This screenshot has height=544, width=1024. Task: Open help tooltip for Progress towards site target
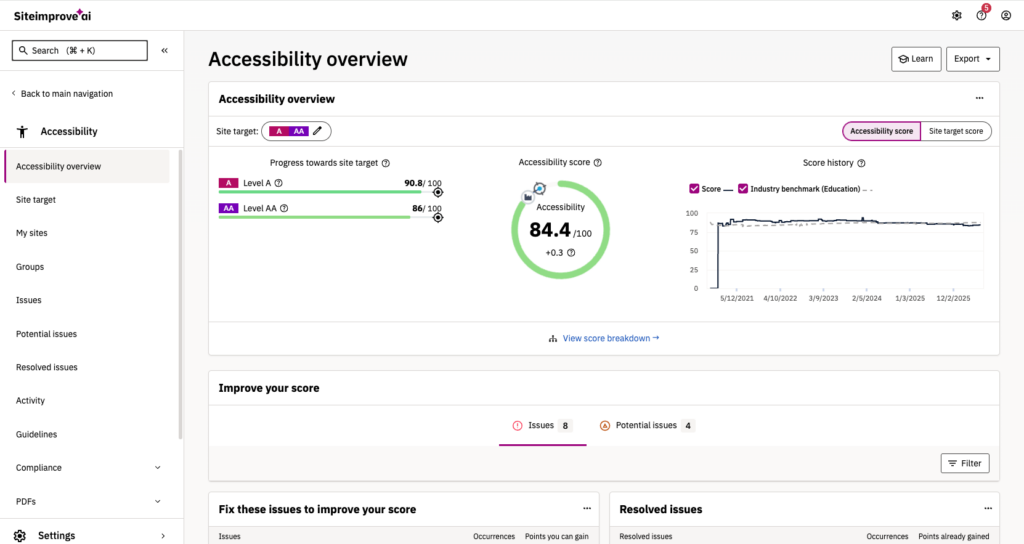pos(386,163)
